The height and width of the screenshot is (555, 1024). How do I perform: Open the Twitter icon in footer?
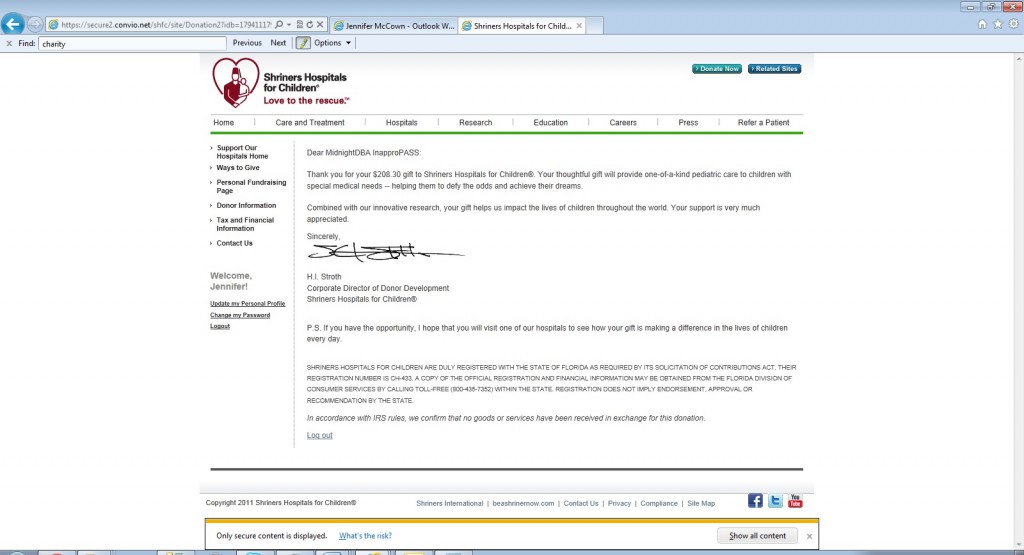[x=775, y=501]
